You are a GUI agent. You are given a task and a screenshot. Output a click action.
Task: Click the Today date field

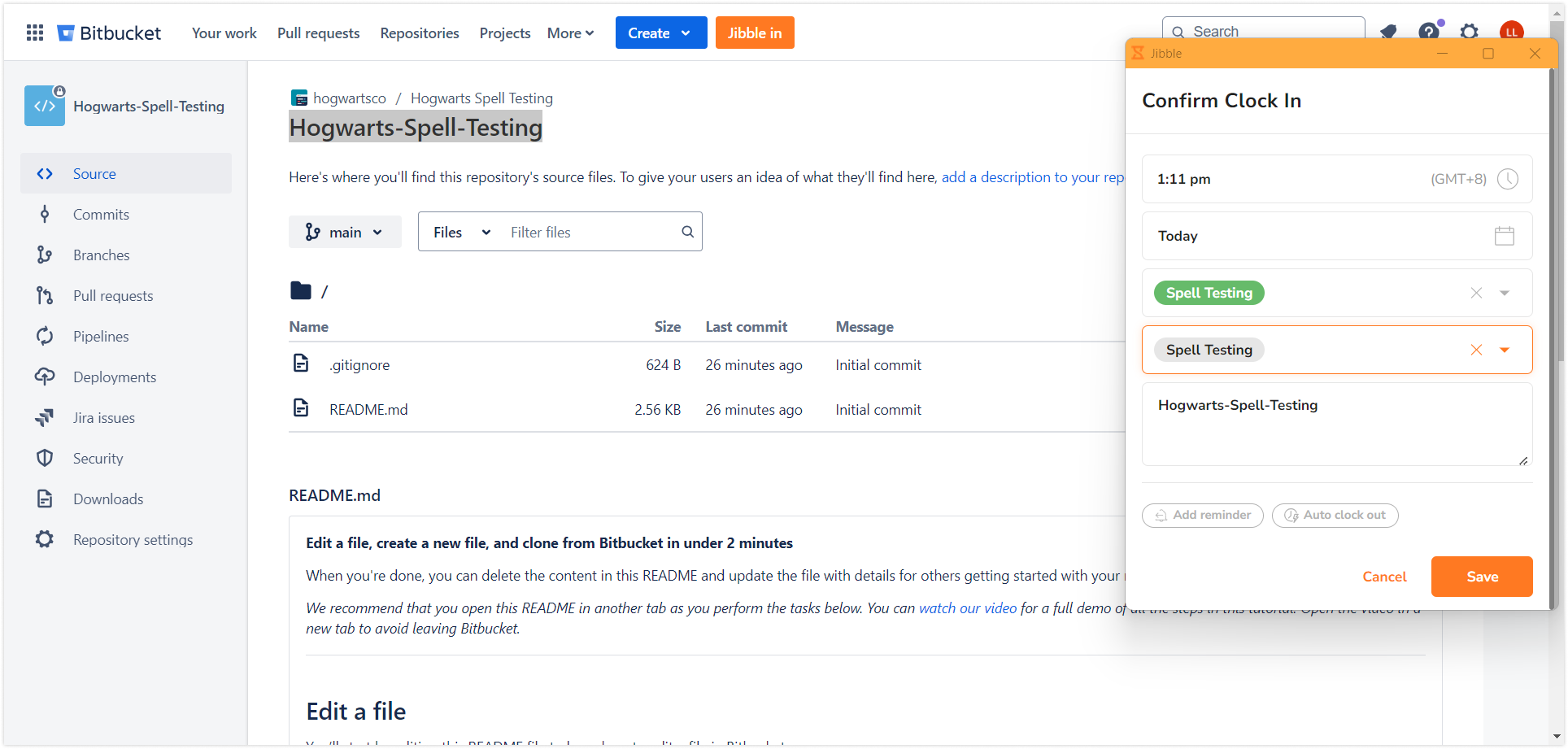pos(1337,236)
